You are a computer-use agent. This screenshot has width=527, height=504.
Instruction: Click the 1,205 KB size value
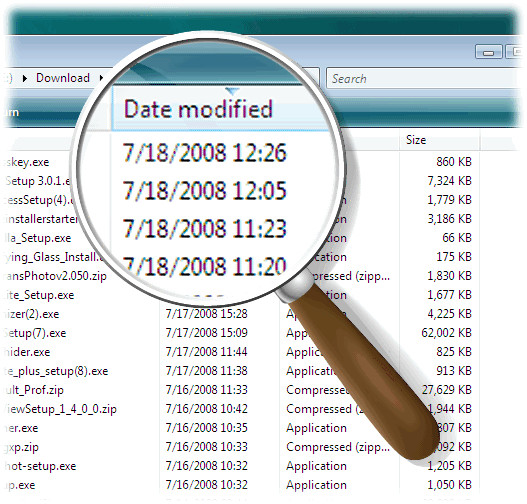pos(449,466)
